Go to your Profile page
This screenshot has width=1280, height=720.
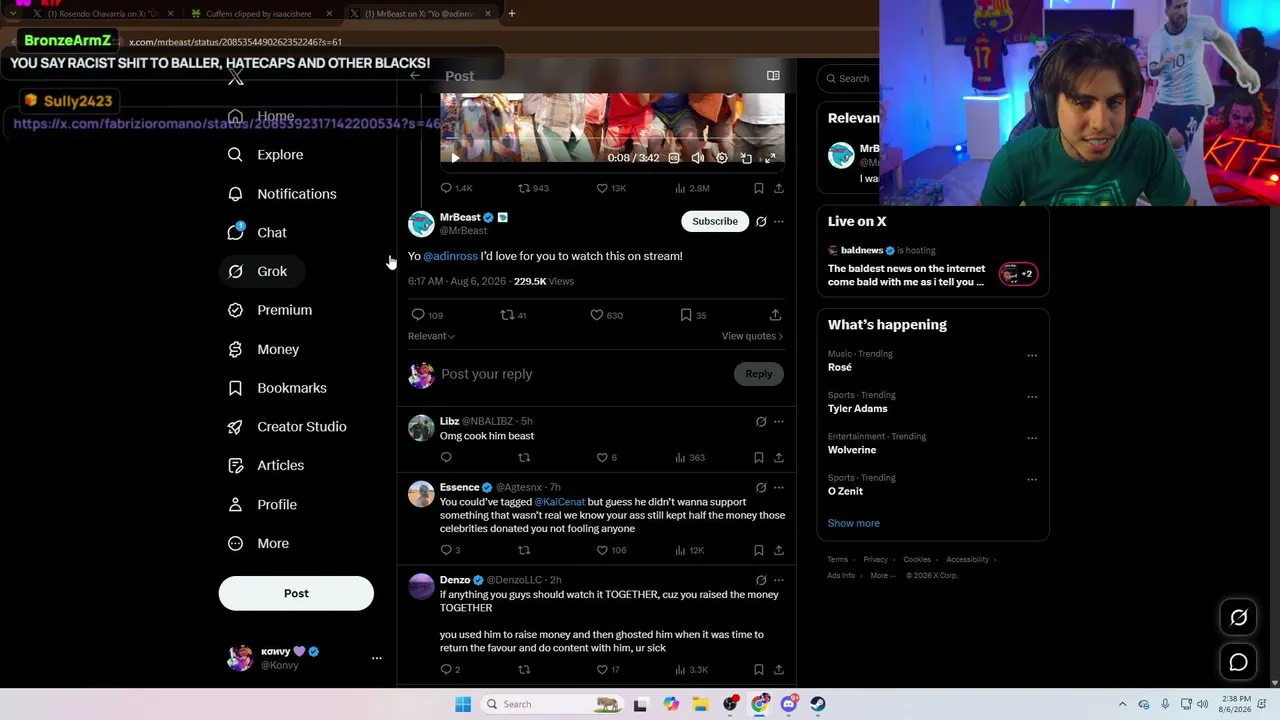262,504
